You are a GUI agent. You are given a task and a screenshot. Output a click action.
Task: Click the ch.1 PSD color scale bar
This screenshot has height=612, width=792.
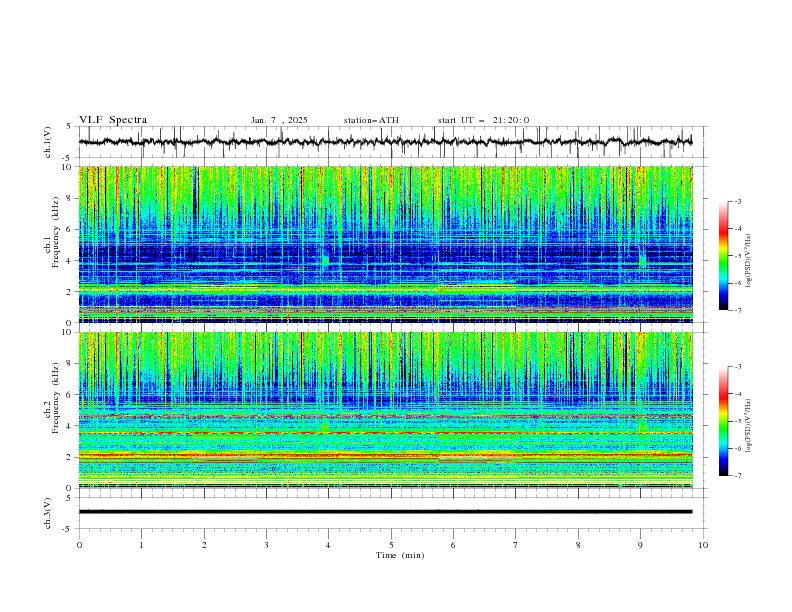[x=723, y=255]
